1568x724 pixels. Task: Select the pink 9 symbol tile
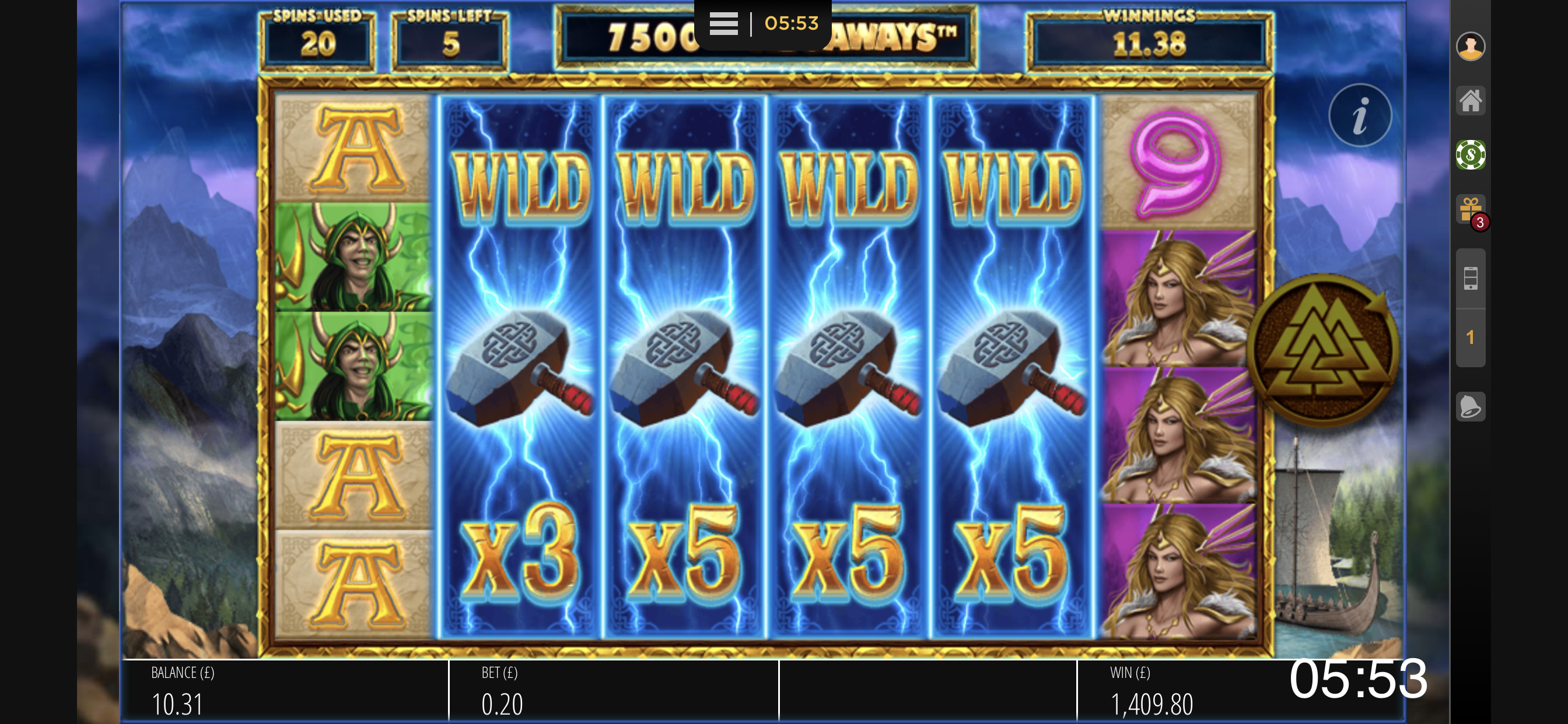(1178, 162)
